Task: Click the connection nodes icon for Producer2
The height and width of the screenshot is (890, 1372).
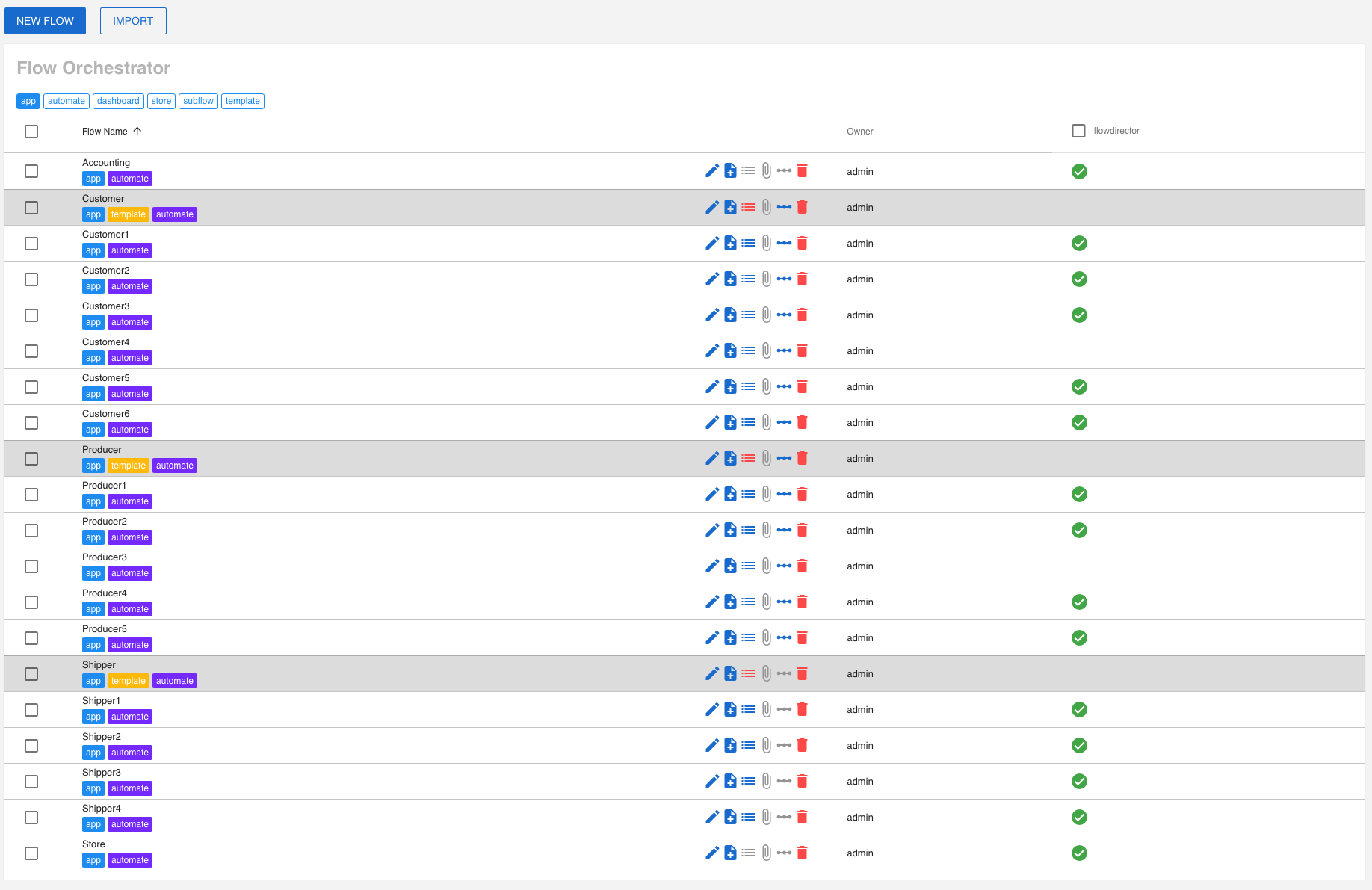Action: [x=784, y=530]
